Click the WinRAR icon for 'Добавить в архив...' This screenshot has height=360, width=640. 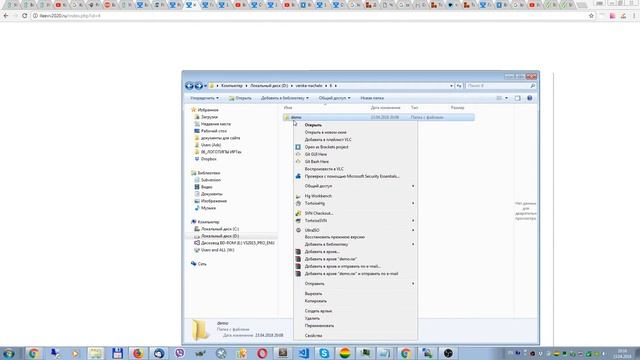pyautogui.click(x=298, y=251)
